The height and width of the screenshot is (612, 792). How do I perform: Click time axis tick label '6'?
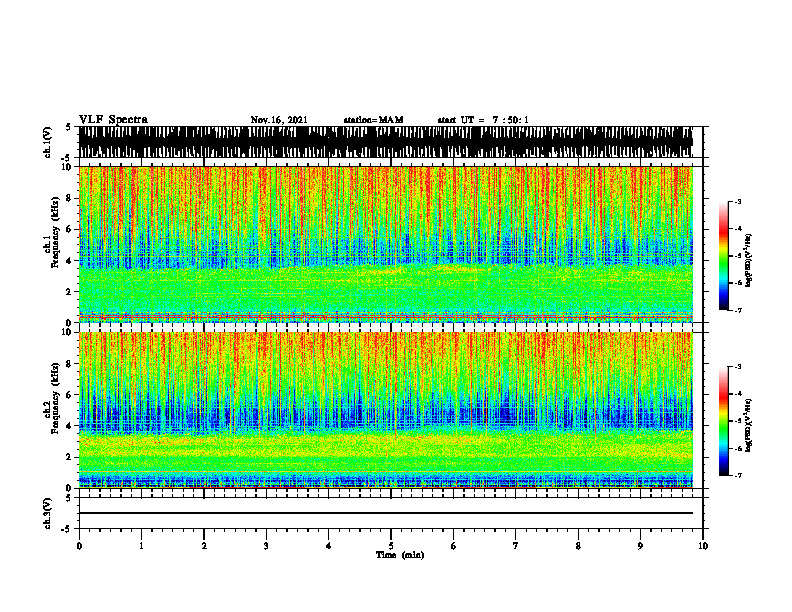tap(454, 546)
